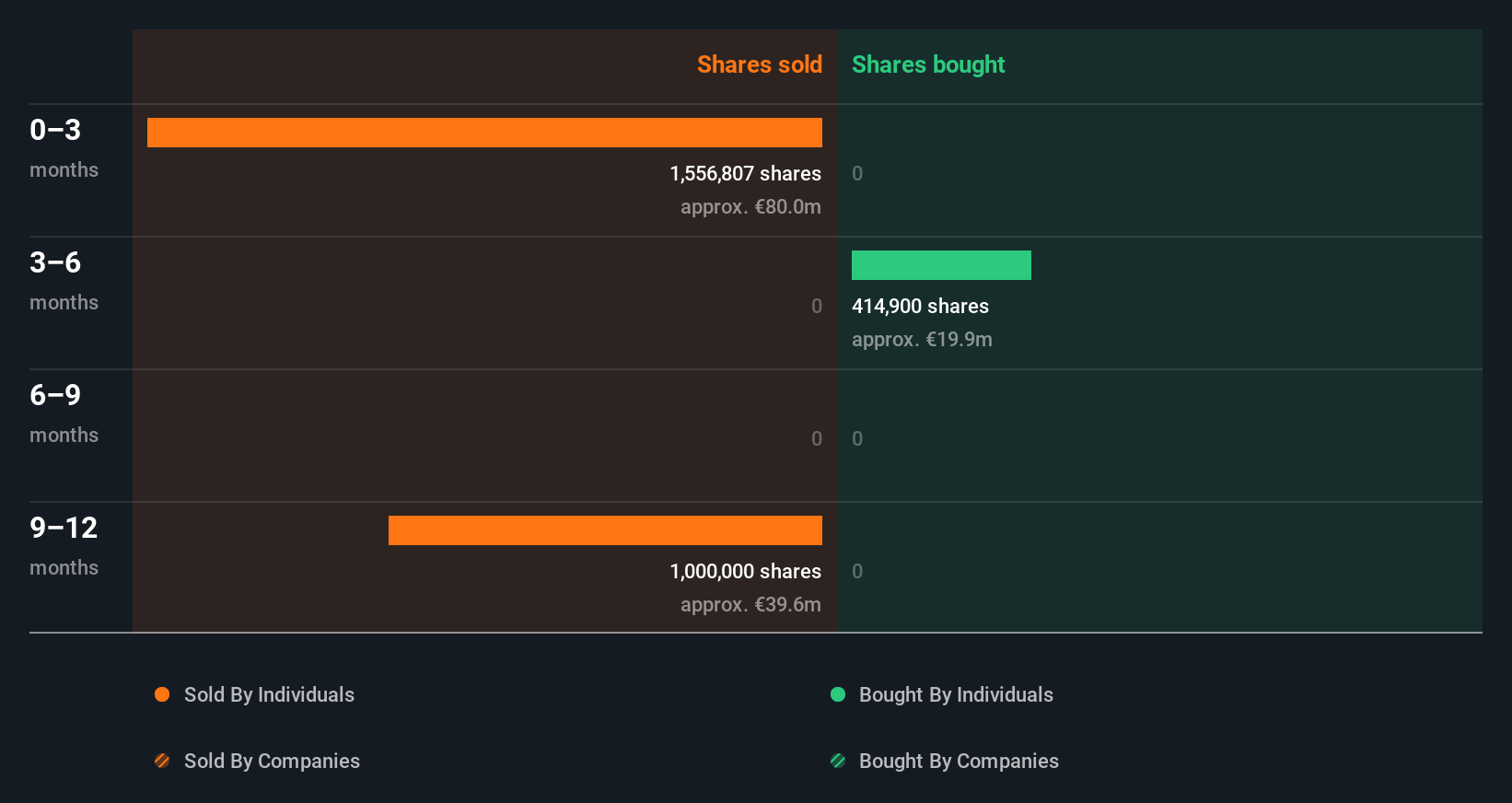Click the 'approx. €19.9m' amount
The width and height of the screenshot is (1512, 803).
923,339
